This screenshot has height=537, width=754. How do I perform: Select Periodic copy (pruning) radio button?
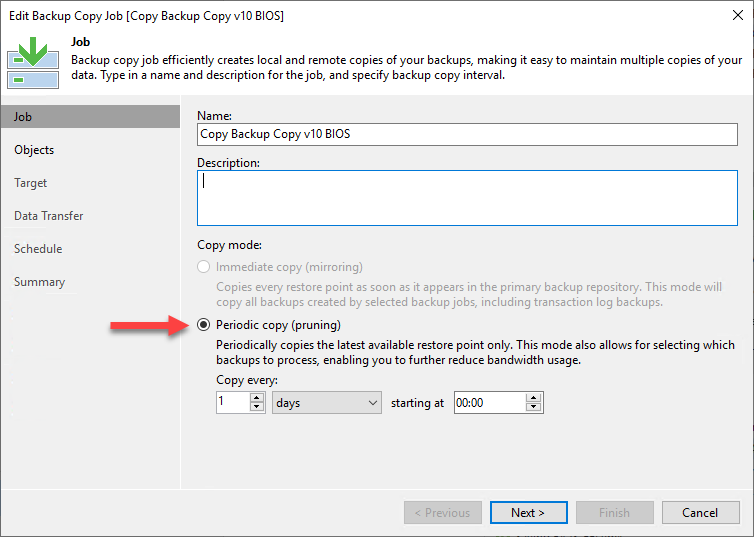(x=204, y=325)
